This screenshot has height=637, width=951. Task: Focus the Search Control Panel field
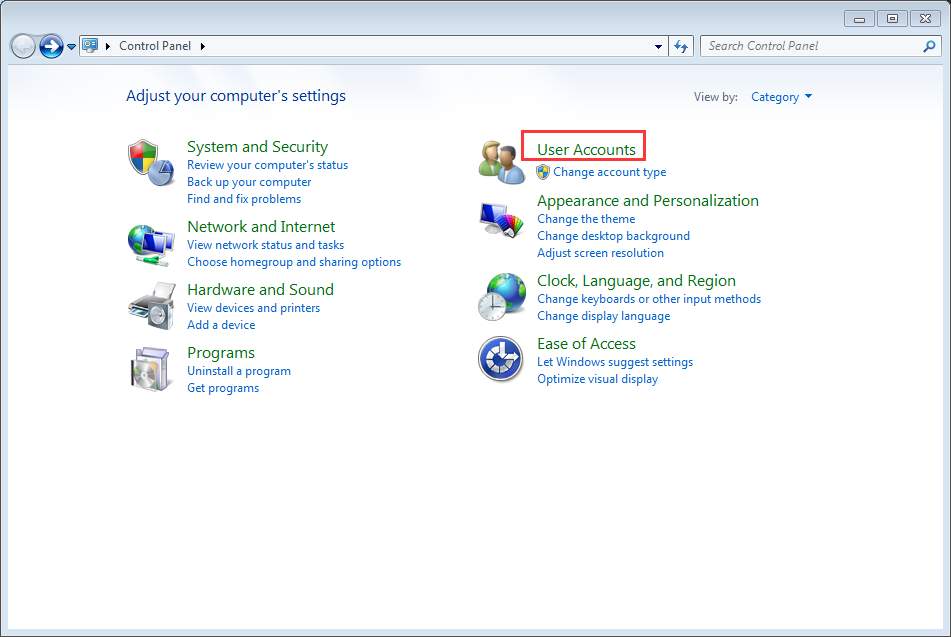click(x=810, y=46)
